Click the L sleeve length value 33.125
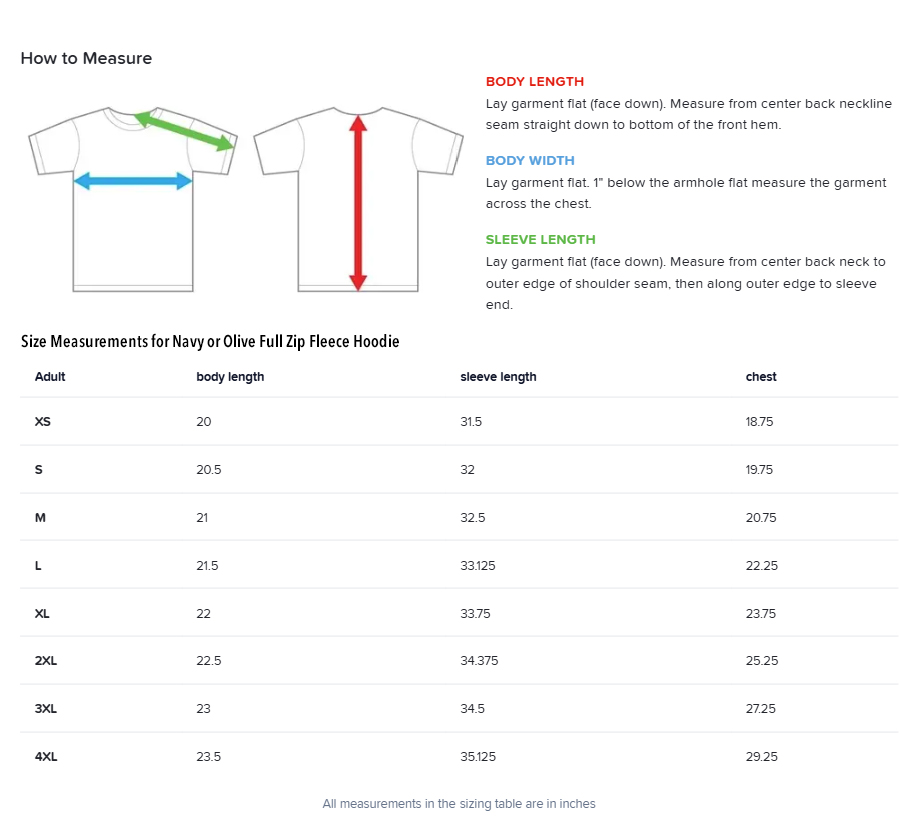 tap(478, 566)
